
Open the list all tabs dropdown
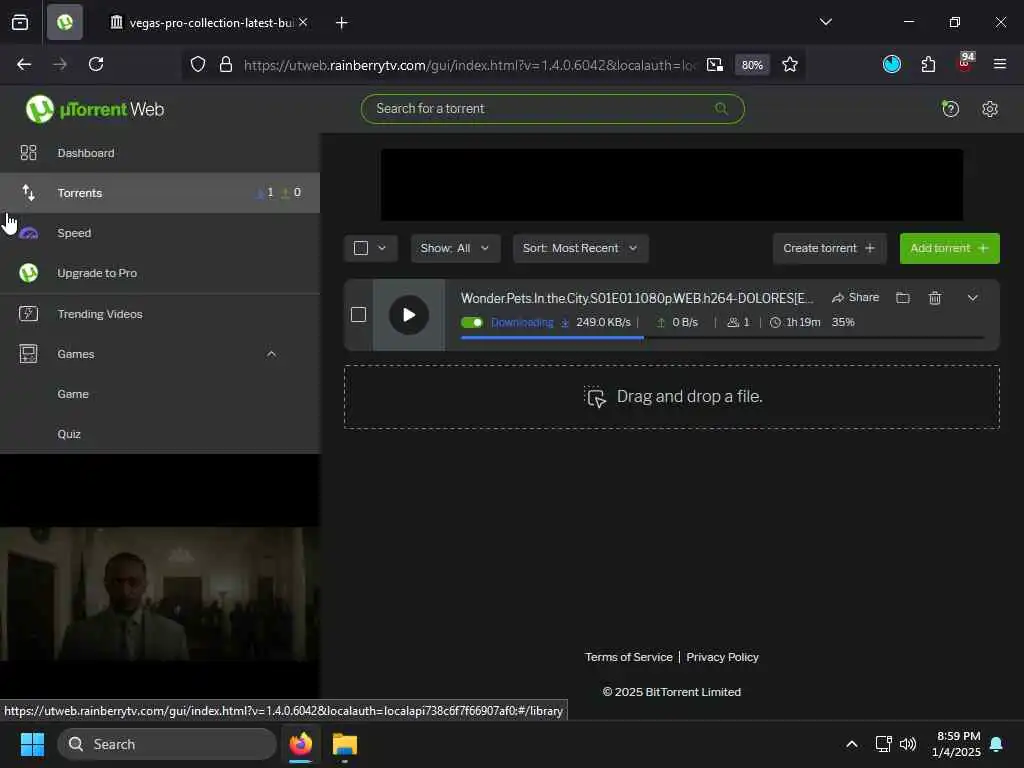(825, 22)
